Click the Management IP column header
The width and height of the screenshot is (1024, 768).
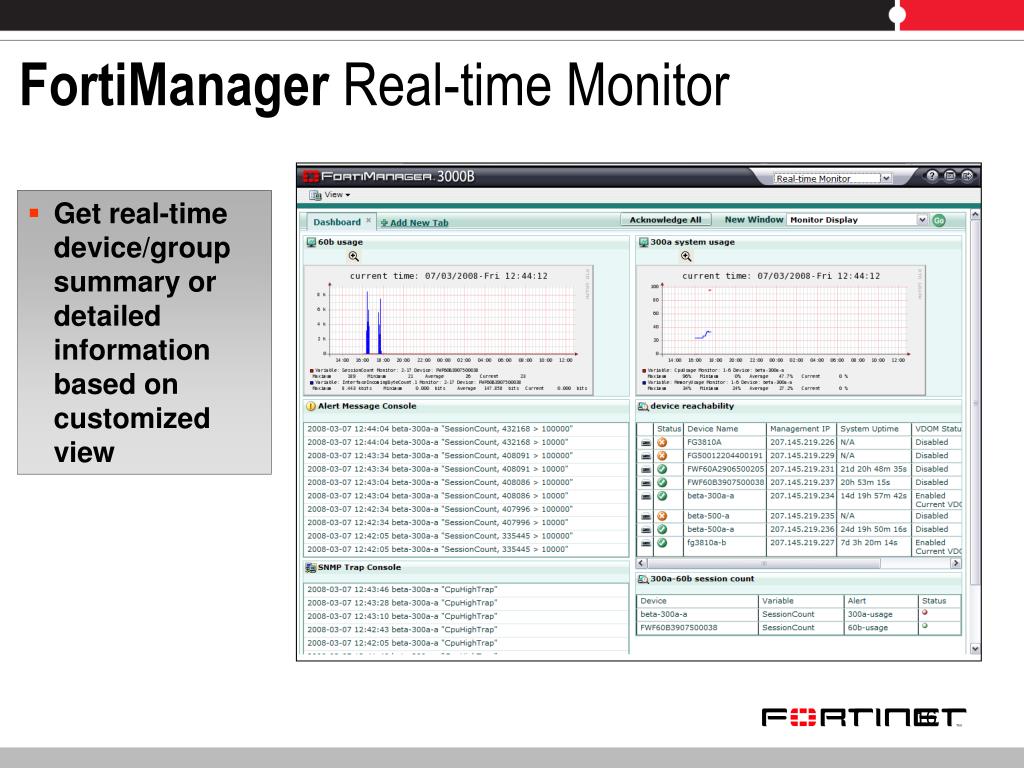coord(800,429)
